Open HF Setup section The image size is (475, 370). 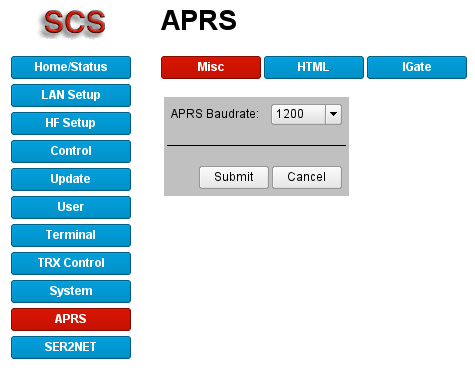(71, 123)
